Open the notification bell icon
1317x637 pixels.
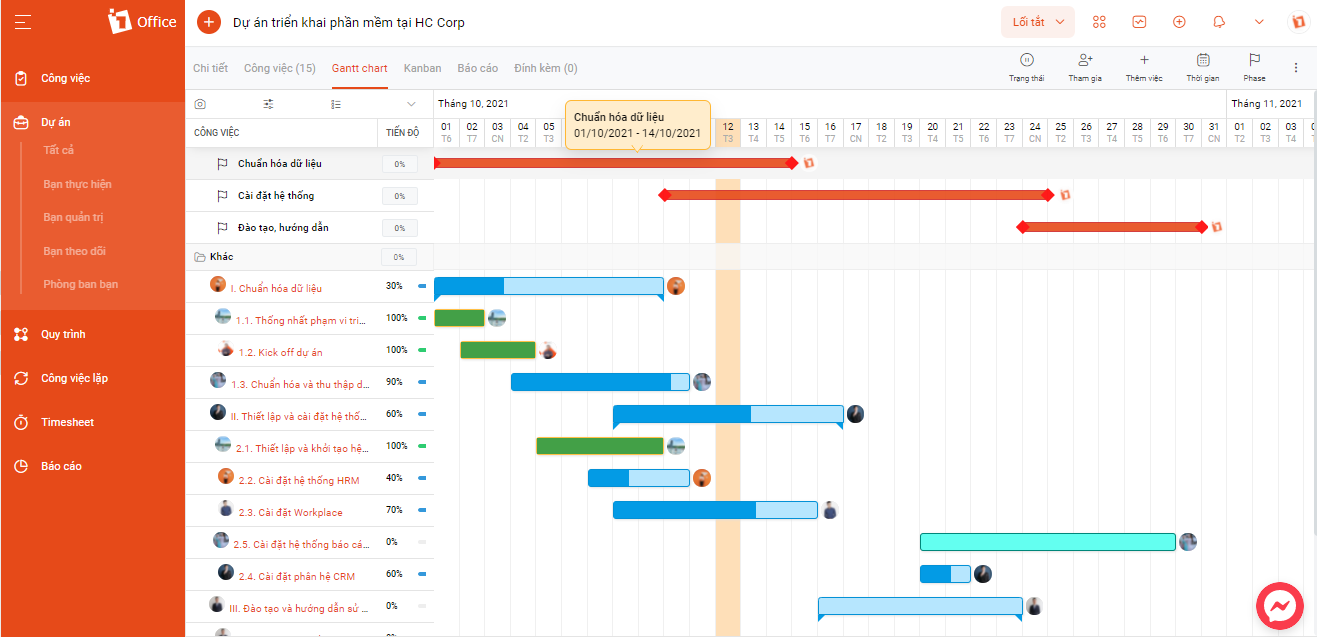tap(1219, 22)
